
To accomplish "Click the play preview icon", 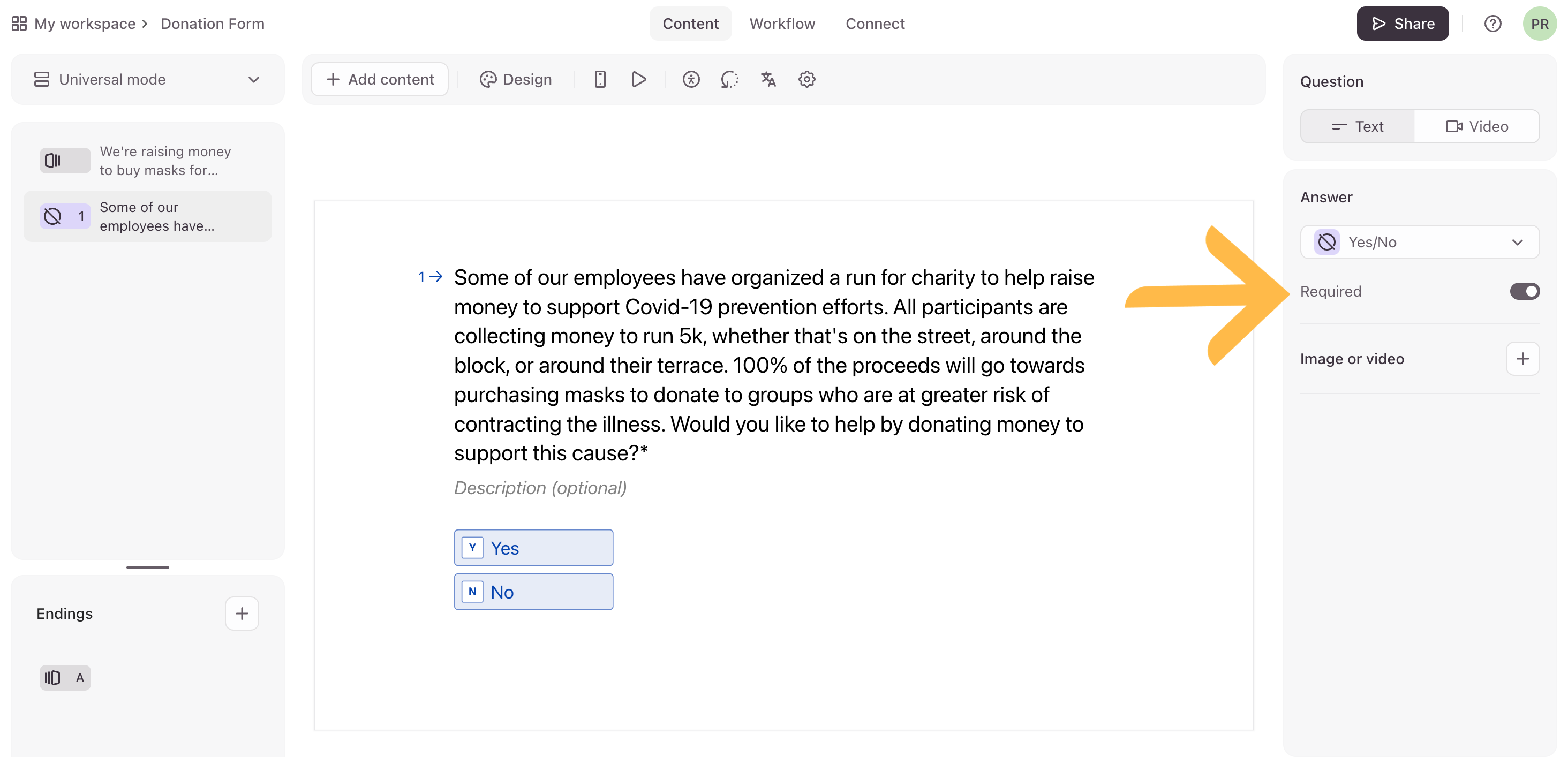I will tap(638, 79).
